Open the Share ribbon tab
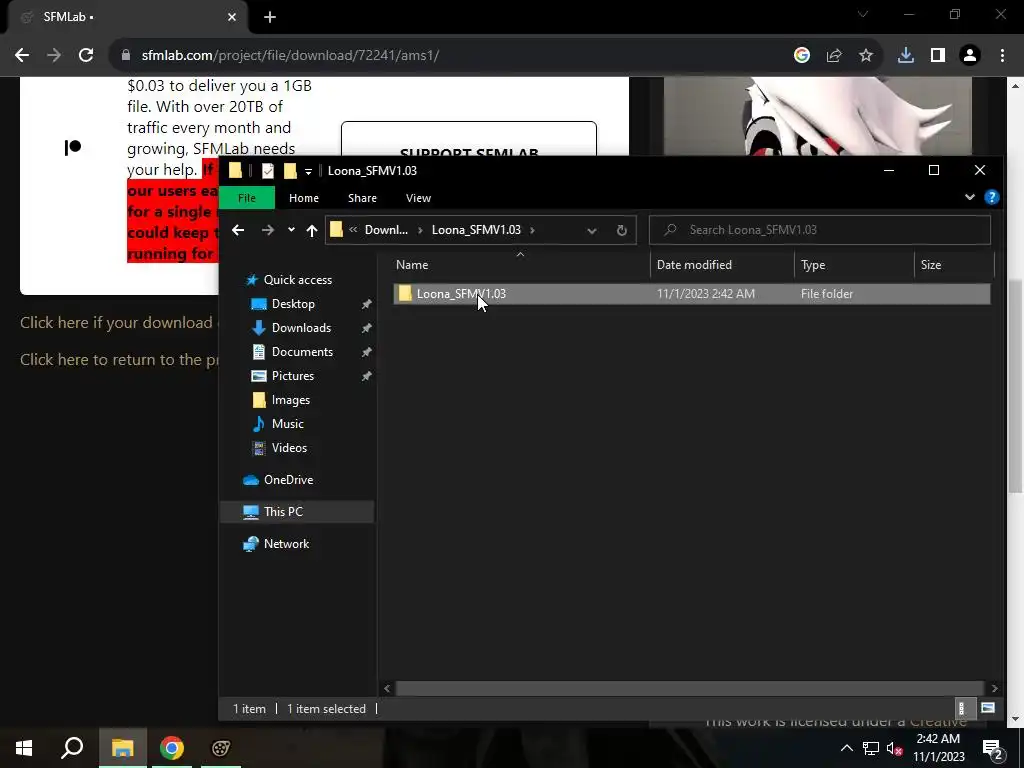The width and height of the screenshot is (1024, 768). click(x=362, y=198)
